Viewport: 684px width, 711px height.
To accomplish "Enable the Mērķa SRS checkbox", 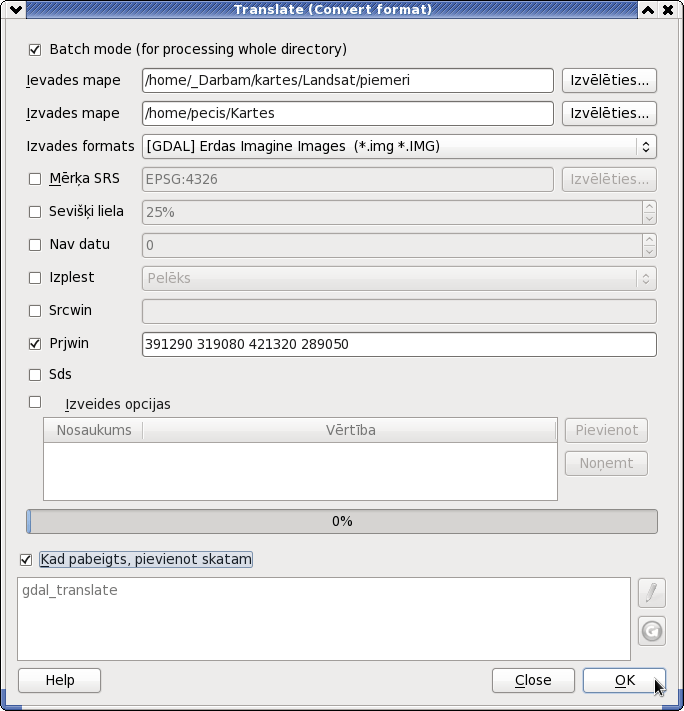I will point(35,179).
